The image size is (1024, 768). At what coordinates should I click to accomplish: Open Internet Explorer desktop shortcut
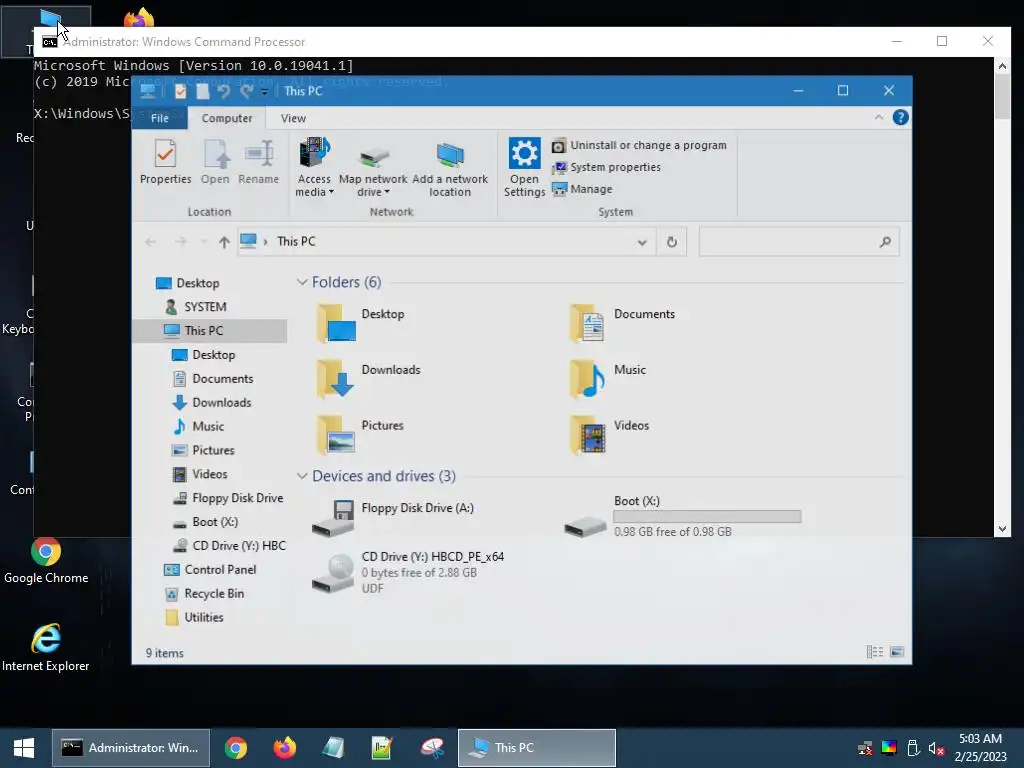[x=46, y=648]
